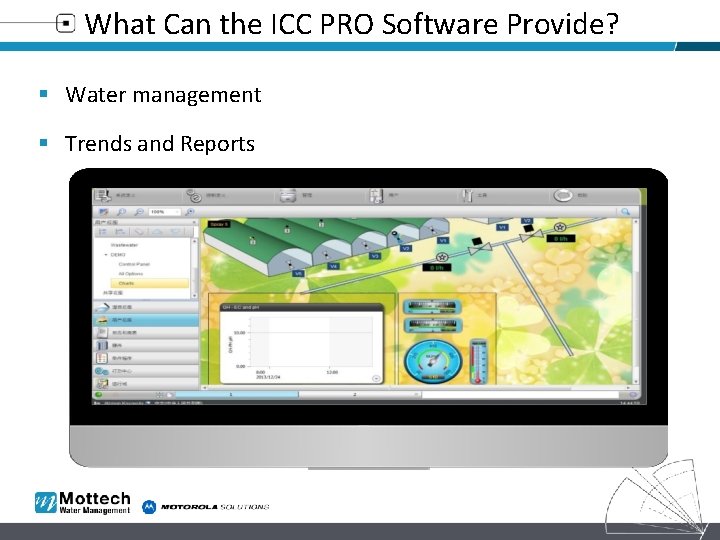
Task: Click the second tree toolbar icon
Action: pos(119,232)
